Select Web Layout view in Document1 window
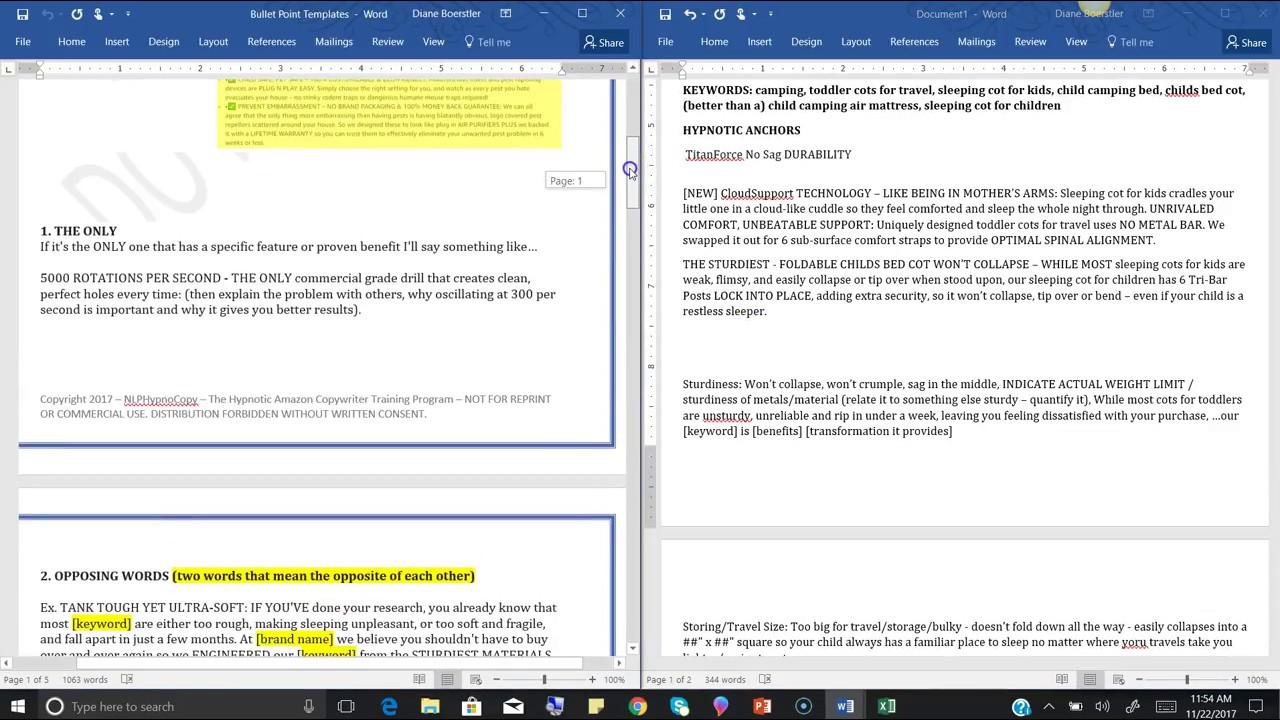Screen dimensions: 1280x720 pyautogui.click(x=1117, y=680)
